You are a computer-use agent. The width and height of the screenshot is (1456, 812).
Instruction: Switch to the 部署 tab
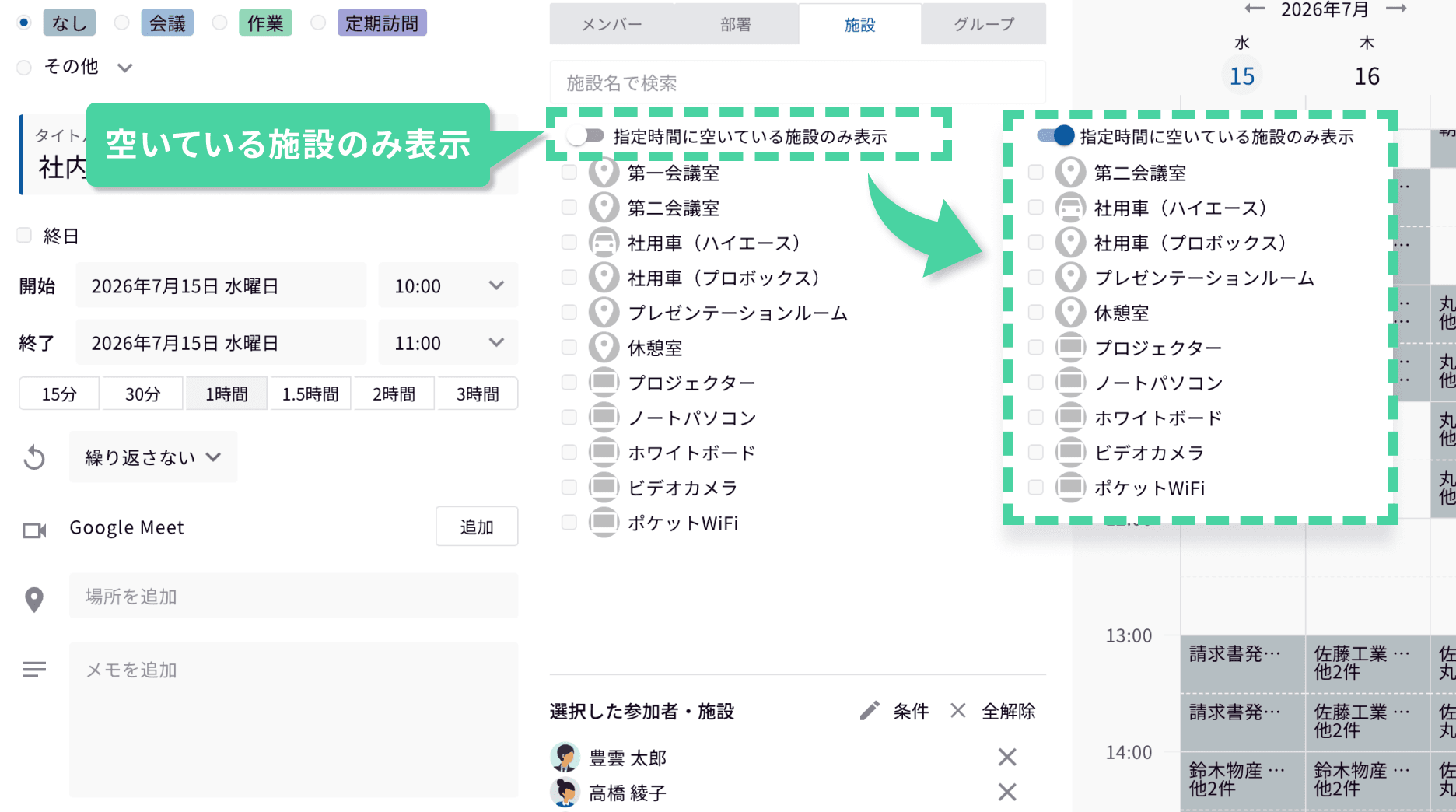coord(736,24)
